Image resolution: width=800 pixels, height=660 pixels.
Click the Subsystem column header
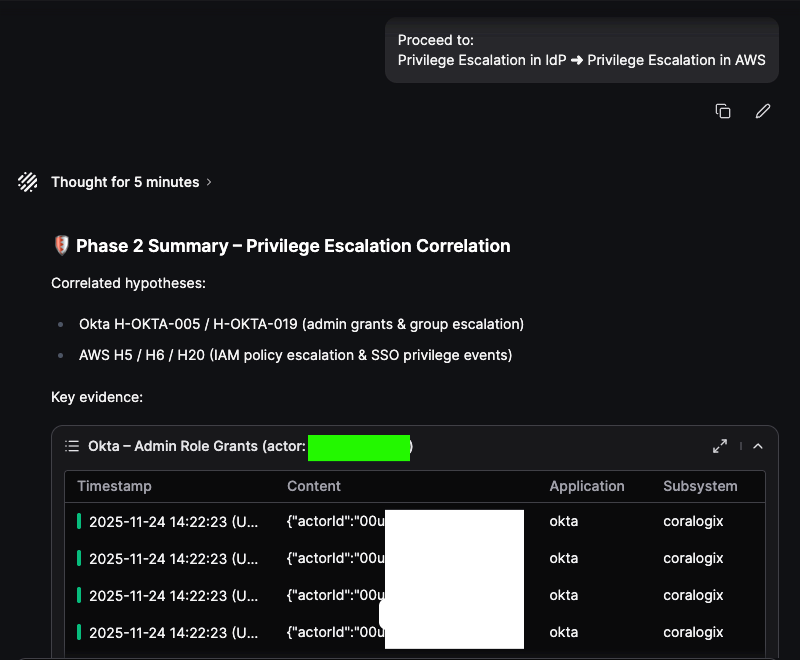(x=700, y=486)
